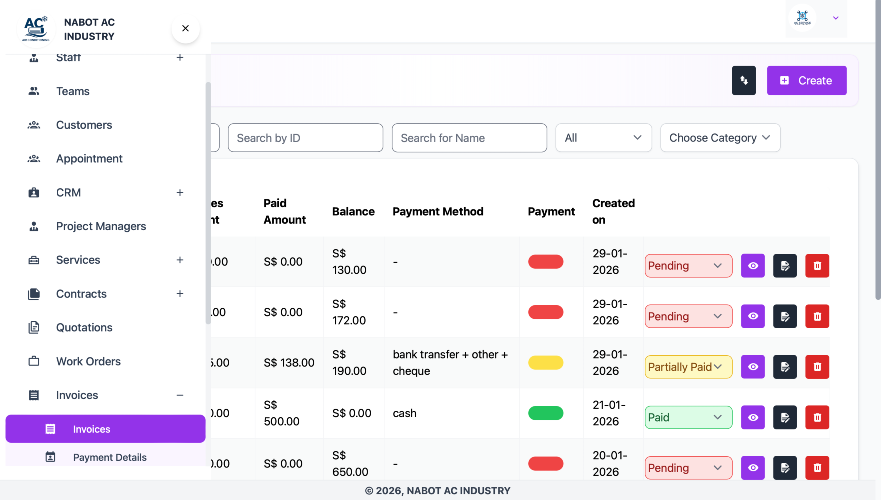
Task: Click the Services sidebar icon
Action: click(x=34, y=260)
